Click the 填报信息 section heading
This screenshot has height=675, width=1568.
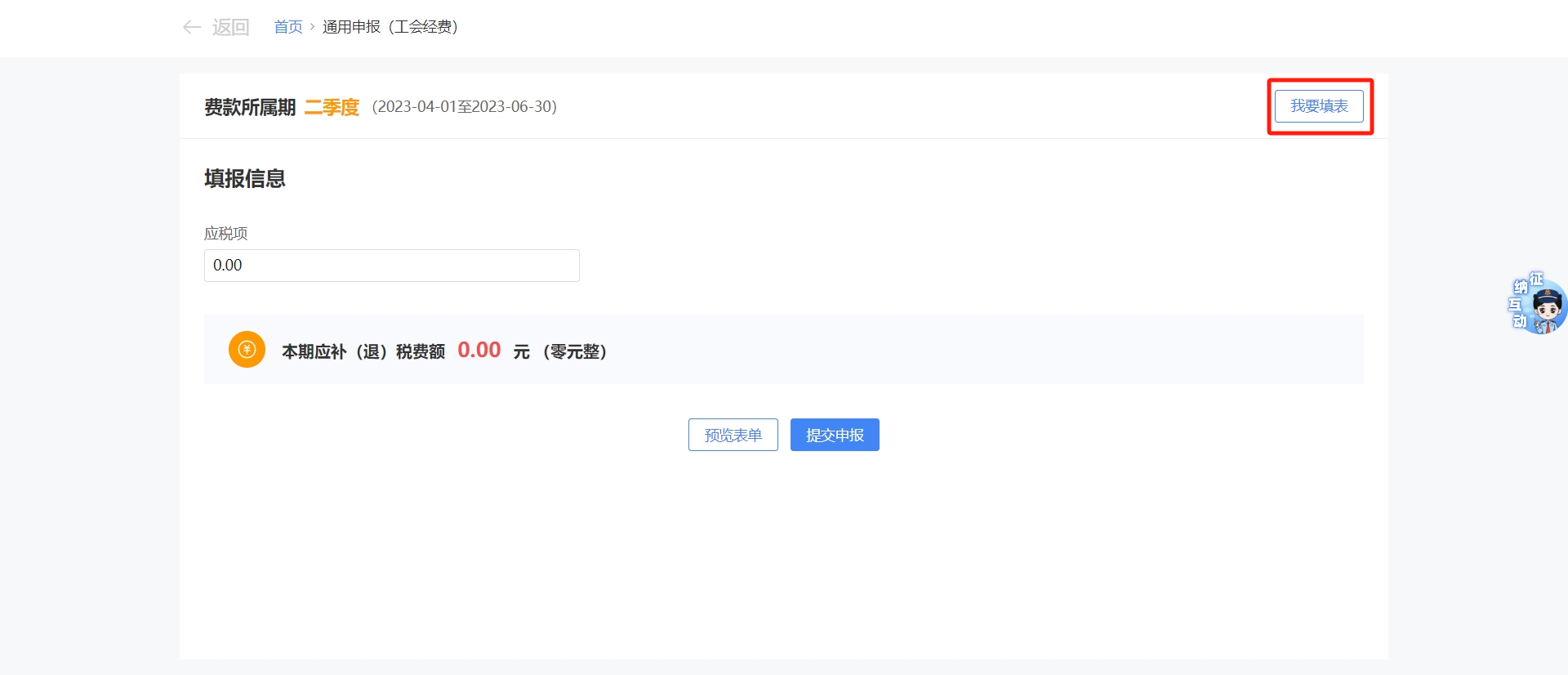coord(244,178)
